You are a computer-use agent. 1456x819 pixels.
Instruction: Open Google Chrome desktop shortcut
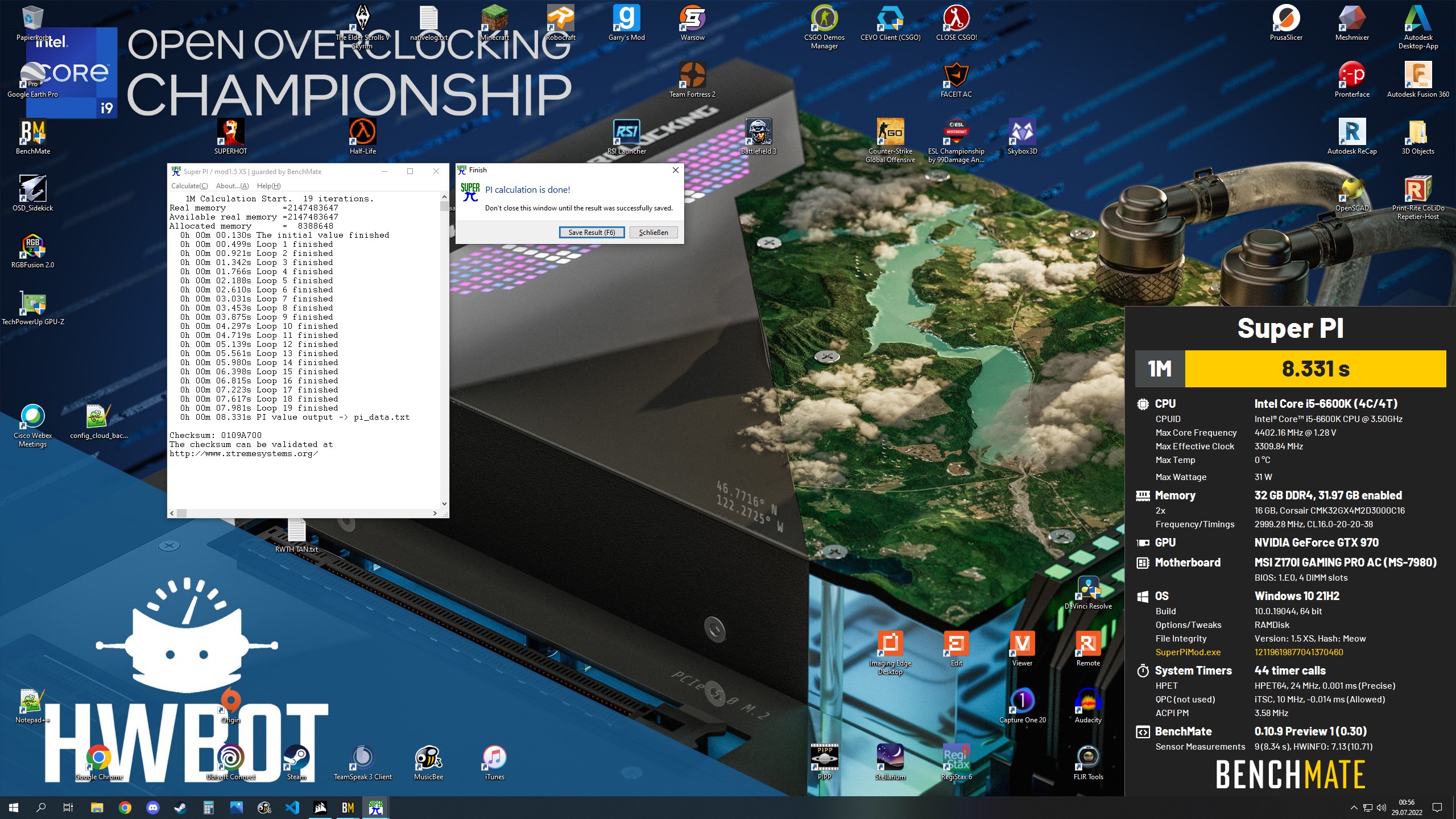(99, 763)
